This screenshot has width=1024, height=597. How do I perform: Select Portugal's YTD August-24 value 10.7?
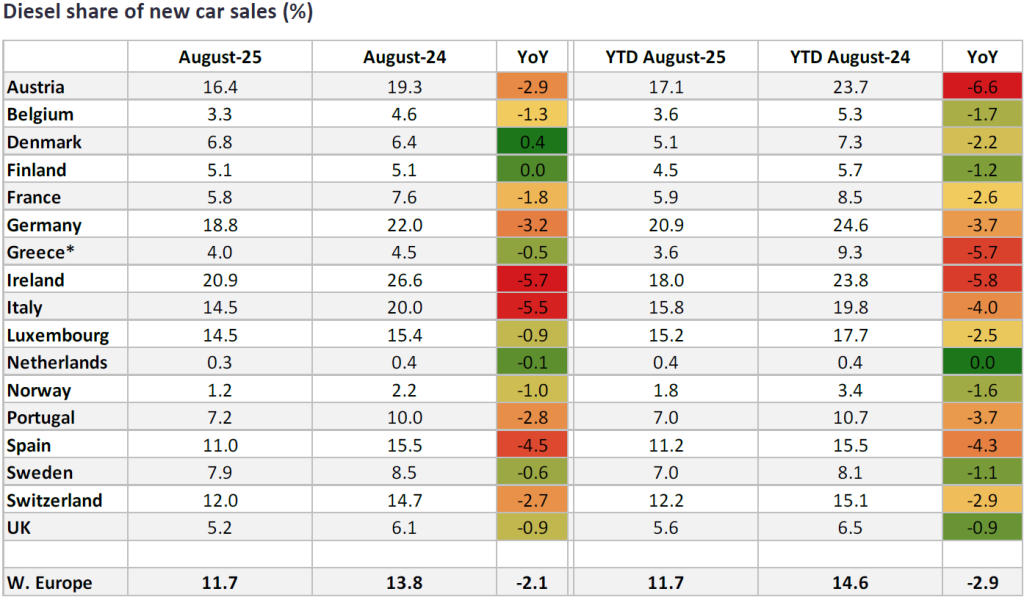(849, 418)
